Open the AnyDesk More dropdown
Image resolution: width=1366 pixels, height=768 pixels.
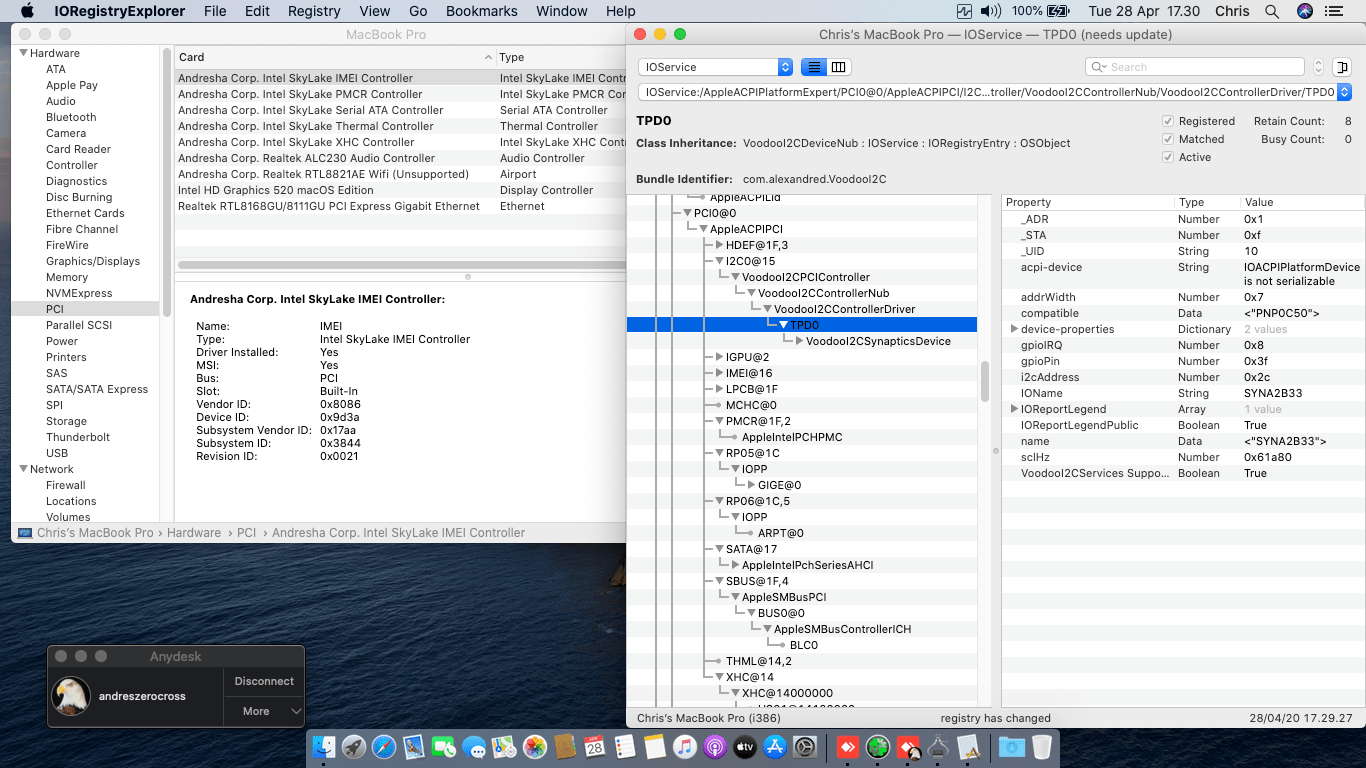click(264, 711)
